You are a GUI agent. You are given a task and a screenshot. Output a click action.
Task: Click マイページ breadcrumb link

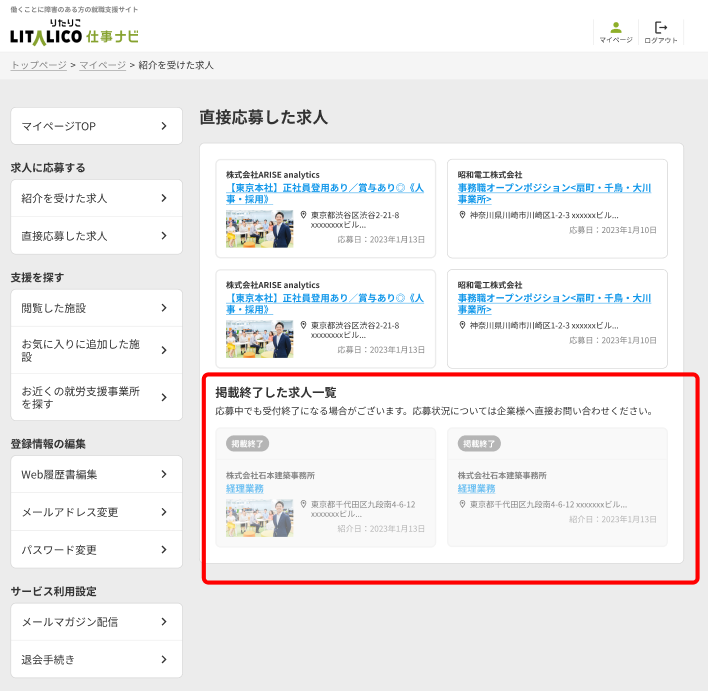pyautogui.click(x=102, y=65)
